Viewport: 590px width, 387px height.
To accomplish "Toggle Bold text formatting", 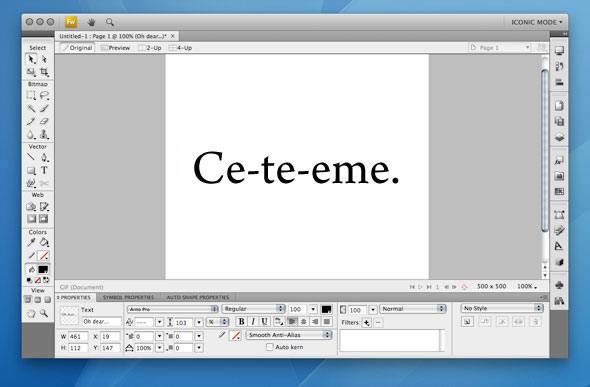I will click(x=242, y=322).
